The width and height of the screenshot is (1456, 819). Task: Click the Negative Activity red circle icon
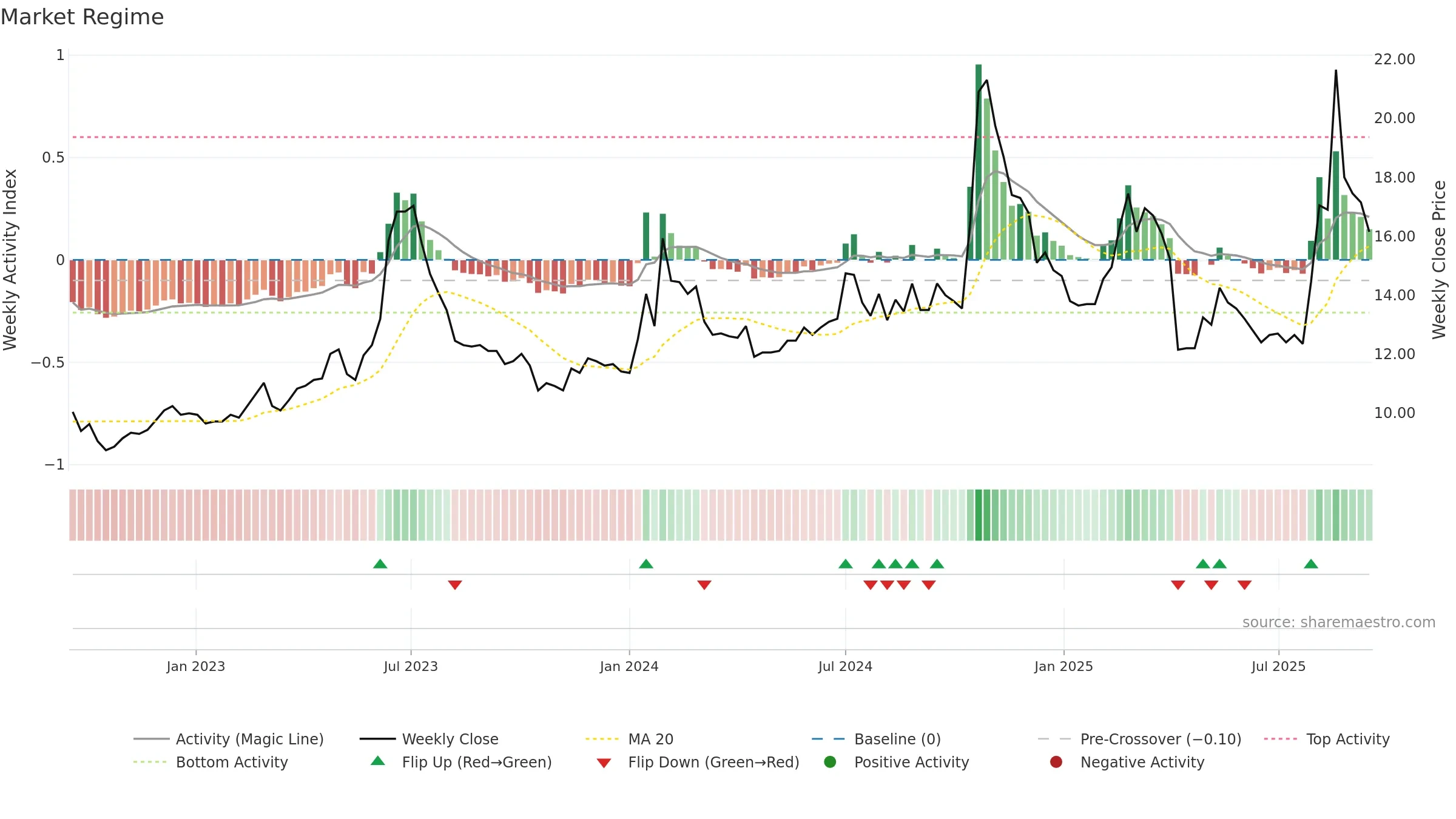[x=1056, y=762]
